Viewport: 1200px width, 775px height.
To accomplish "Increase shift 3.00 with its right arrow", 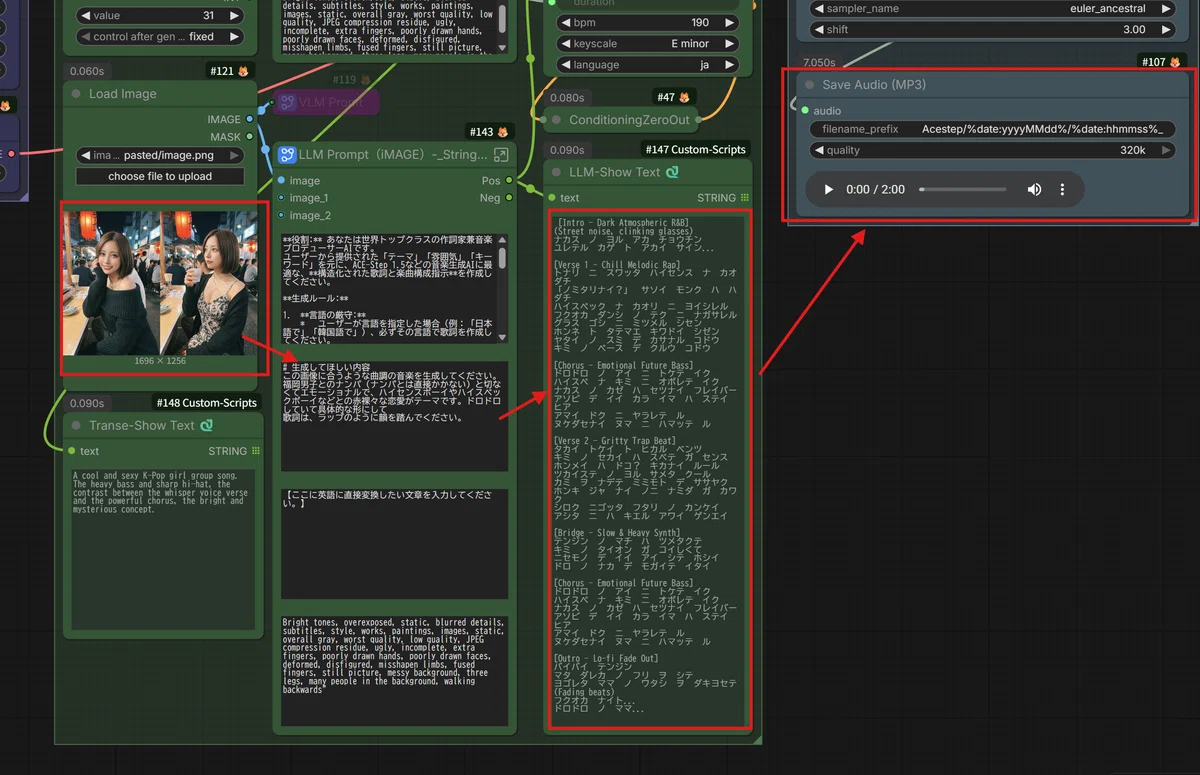I will [1167, 30].
